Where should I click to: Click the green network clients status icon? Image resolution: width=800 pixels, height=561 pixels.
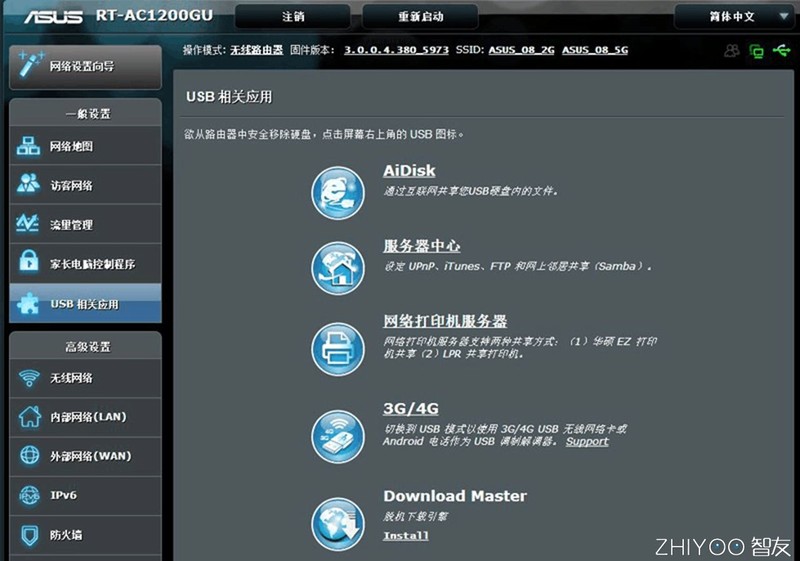click(757, 51)
